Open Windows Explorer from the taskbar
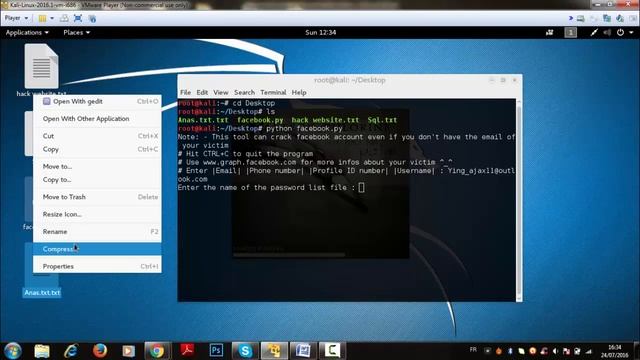 [42, 351]
